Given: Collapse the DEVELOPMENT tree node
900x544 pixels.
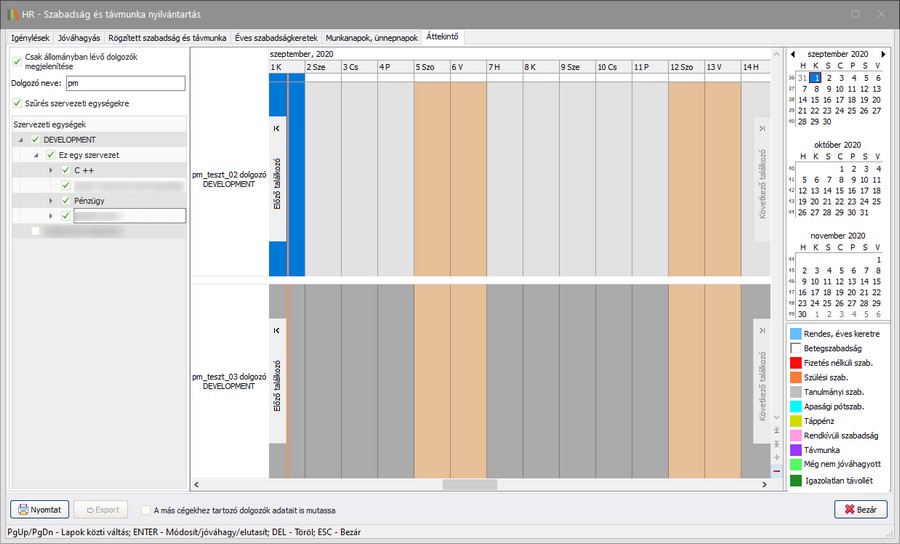Looking at the screenshot, I should (x=21, y=140).
